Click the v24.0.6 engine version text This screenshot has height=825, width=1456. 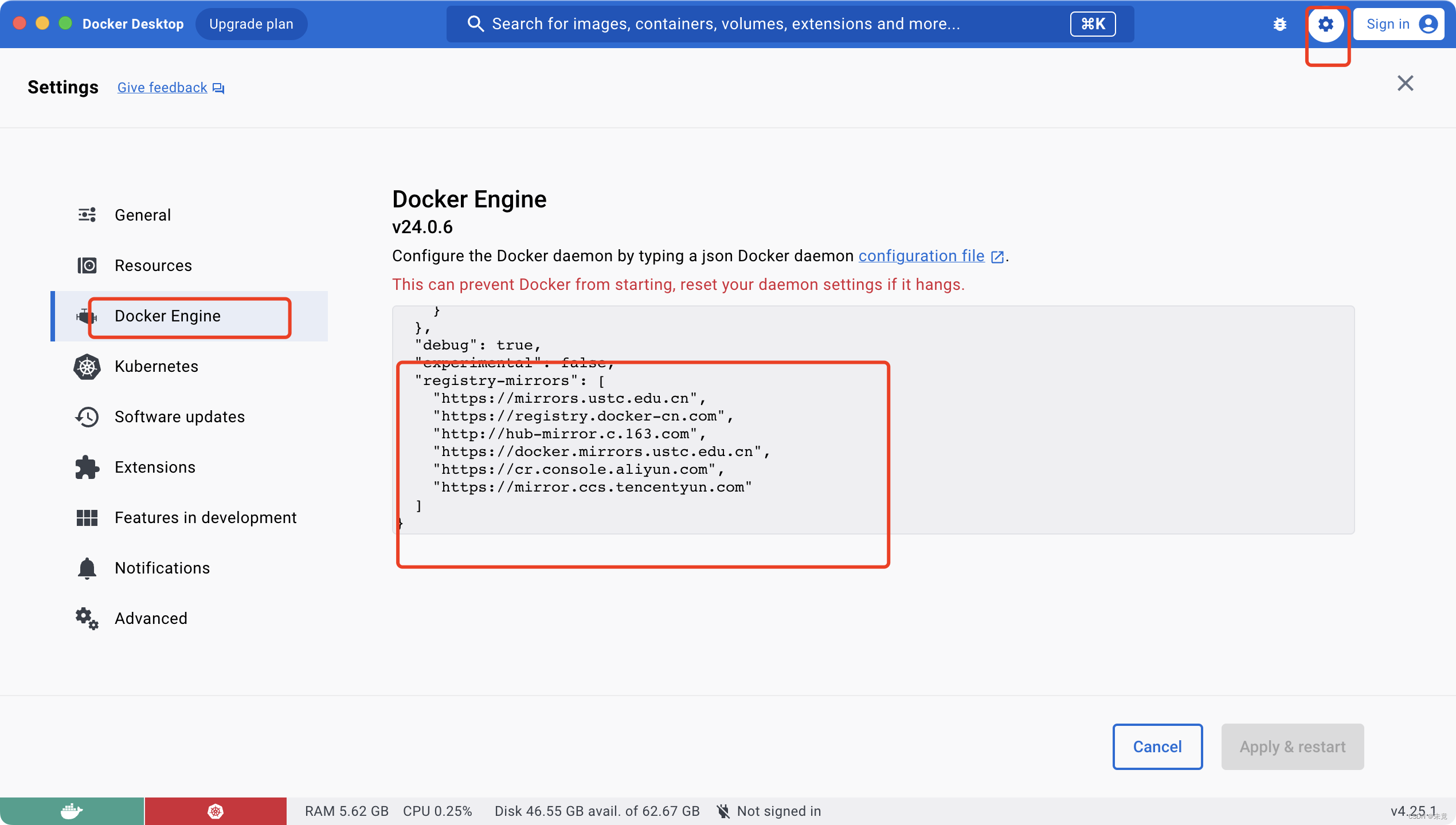coord(422,227)
